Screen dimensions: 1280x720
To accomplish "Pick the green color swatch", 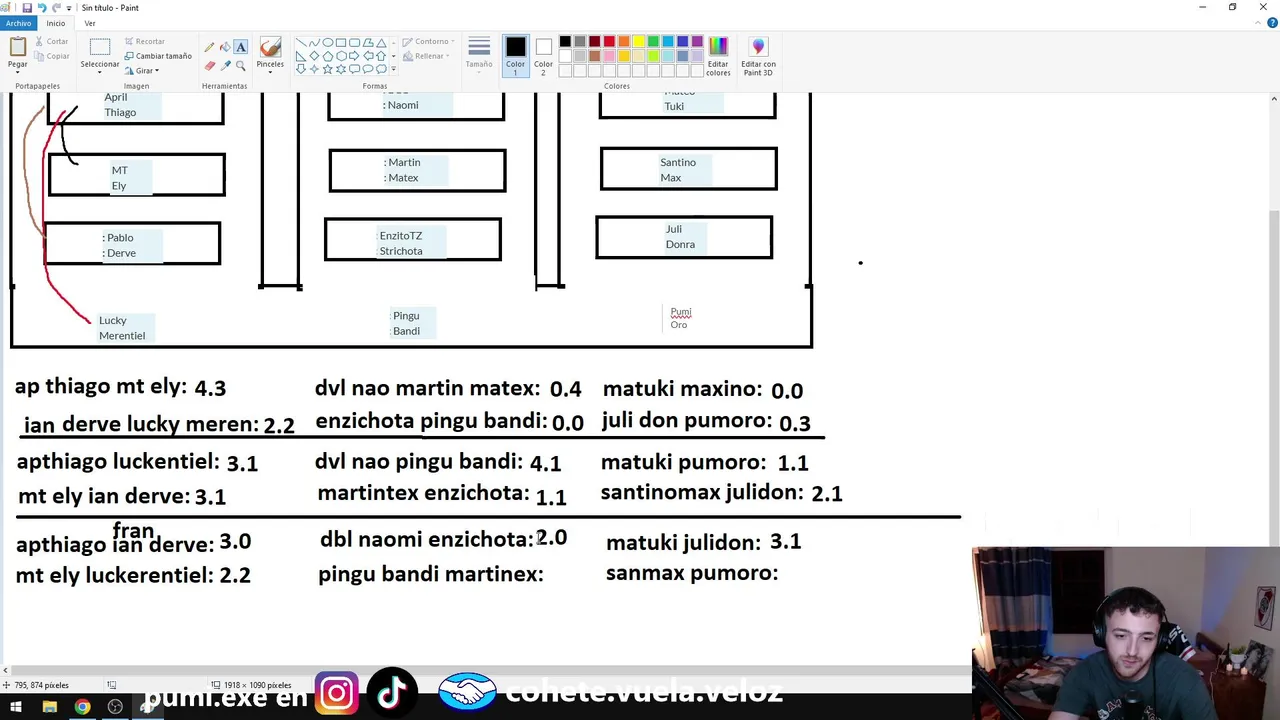I will tap(653, 42).
